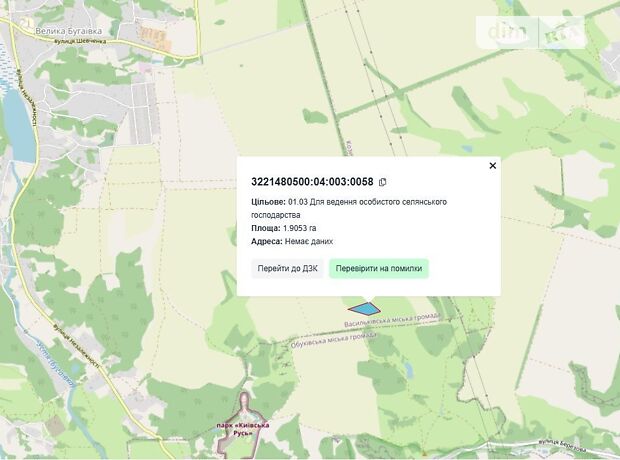Click 'Цільове' purpose text 01.03
620x460 pixels.
point(349,208)
